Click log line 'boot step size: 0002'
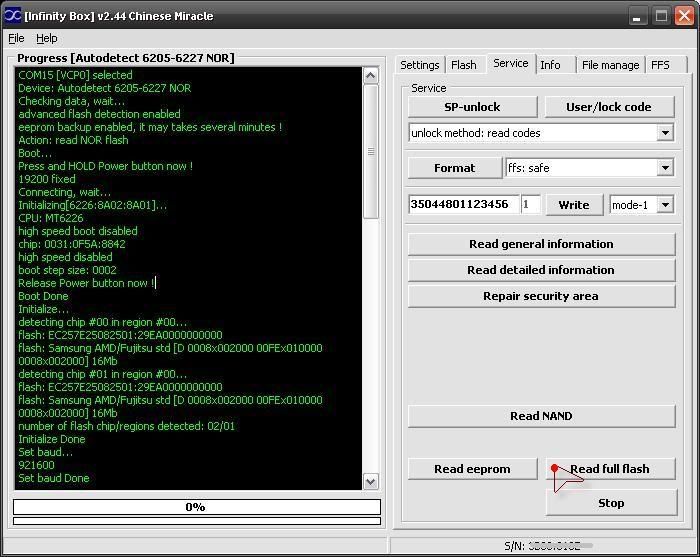The image size is (700, 557). tap(67, 270)
